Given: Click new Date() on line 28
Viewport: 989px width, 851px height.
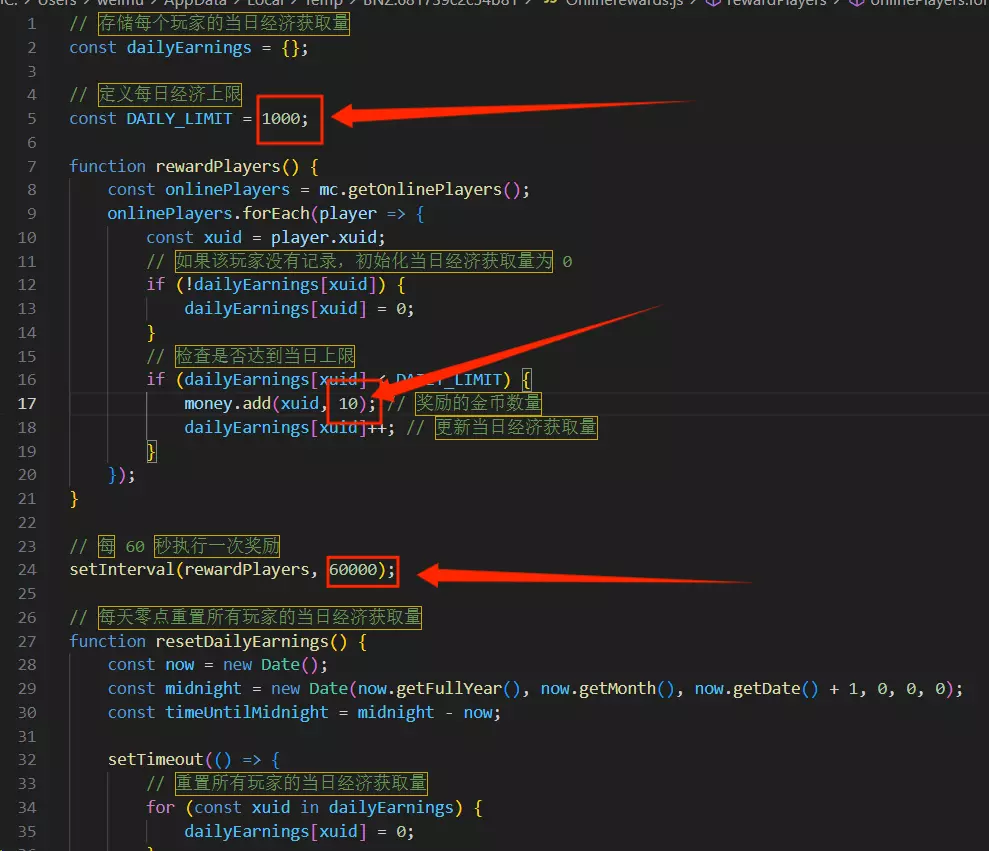Looking at the screenshot, I should tap(271, 665).
